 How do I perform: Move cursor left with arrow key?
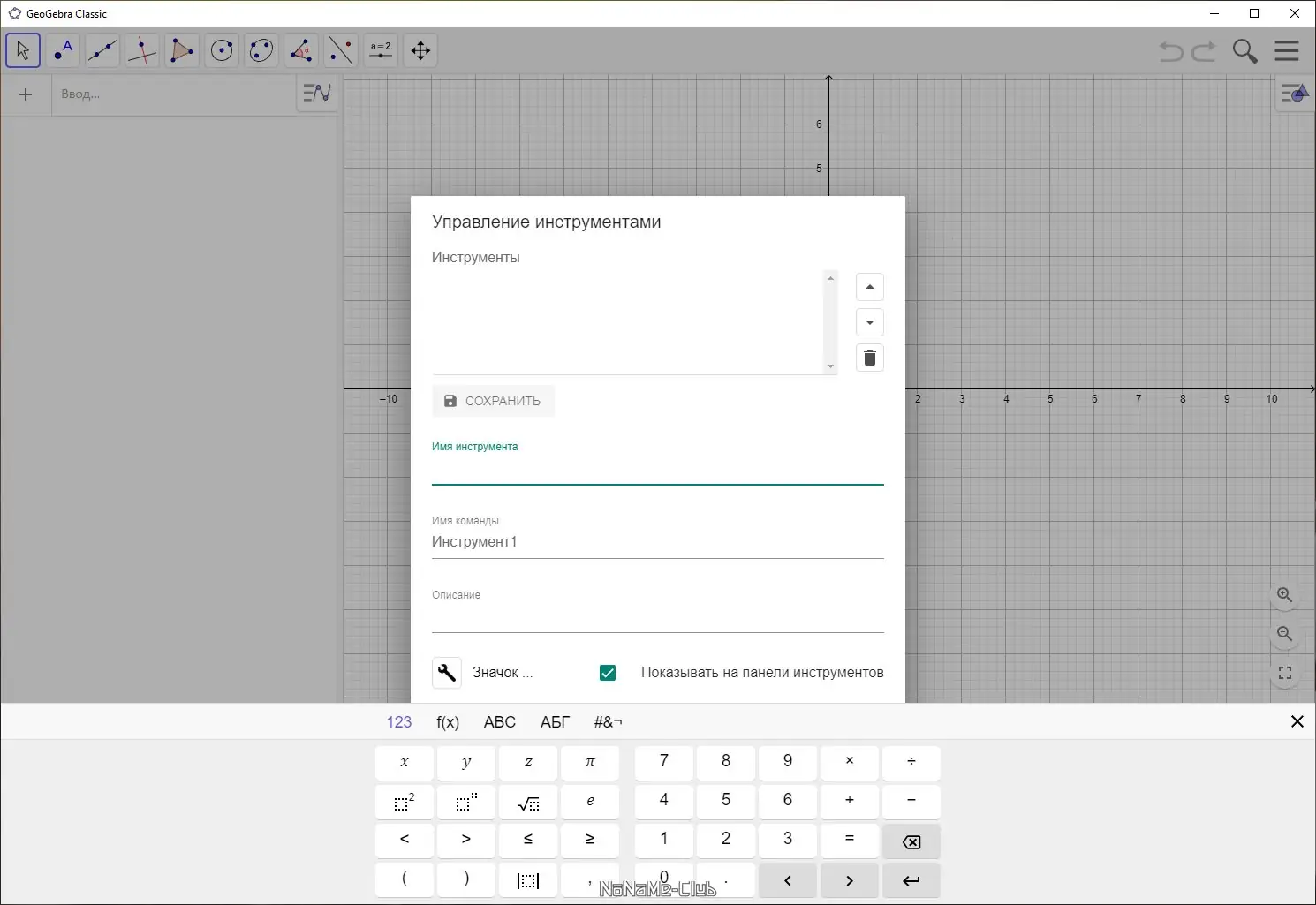coord(788,879)
